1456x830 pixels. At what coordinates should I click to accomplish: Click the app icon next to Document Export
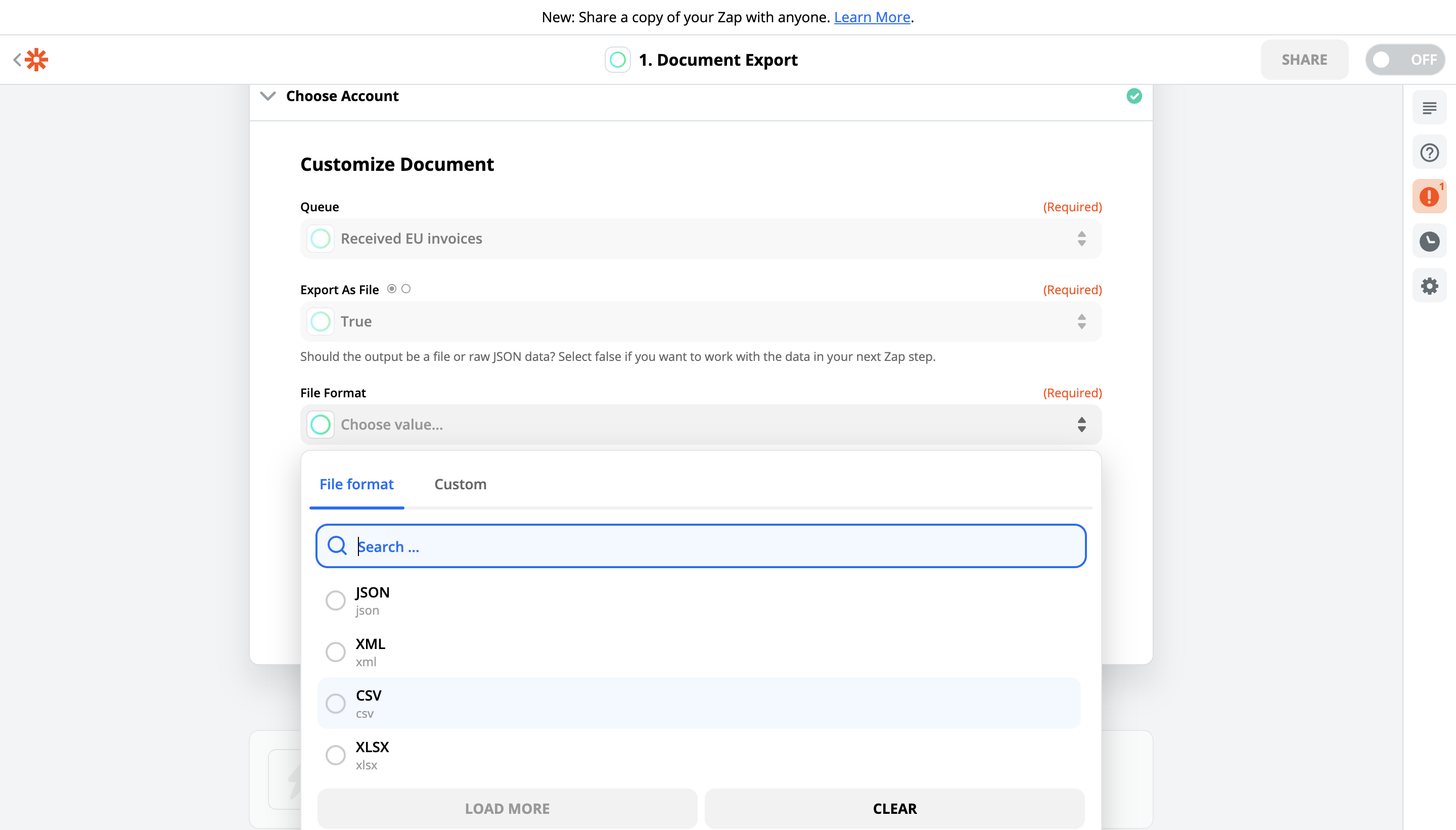pos(617,60)
